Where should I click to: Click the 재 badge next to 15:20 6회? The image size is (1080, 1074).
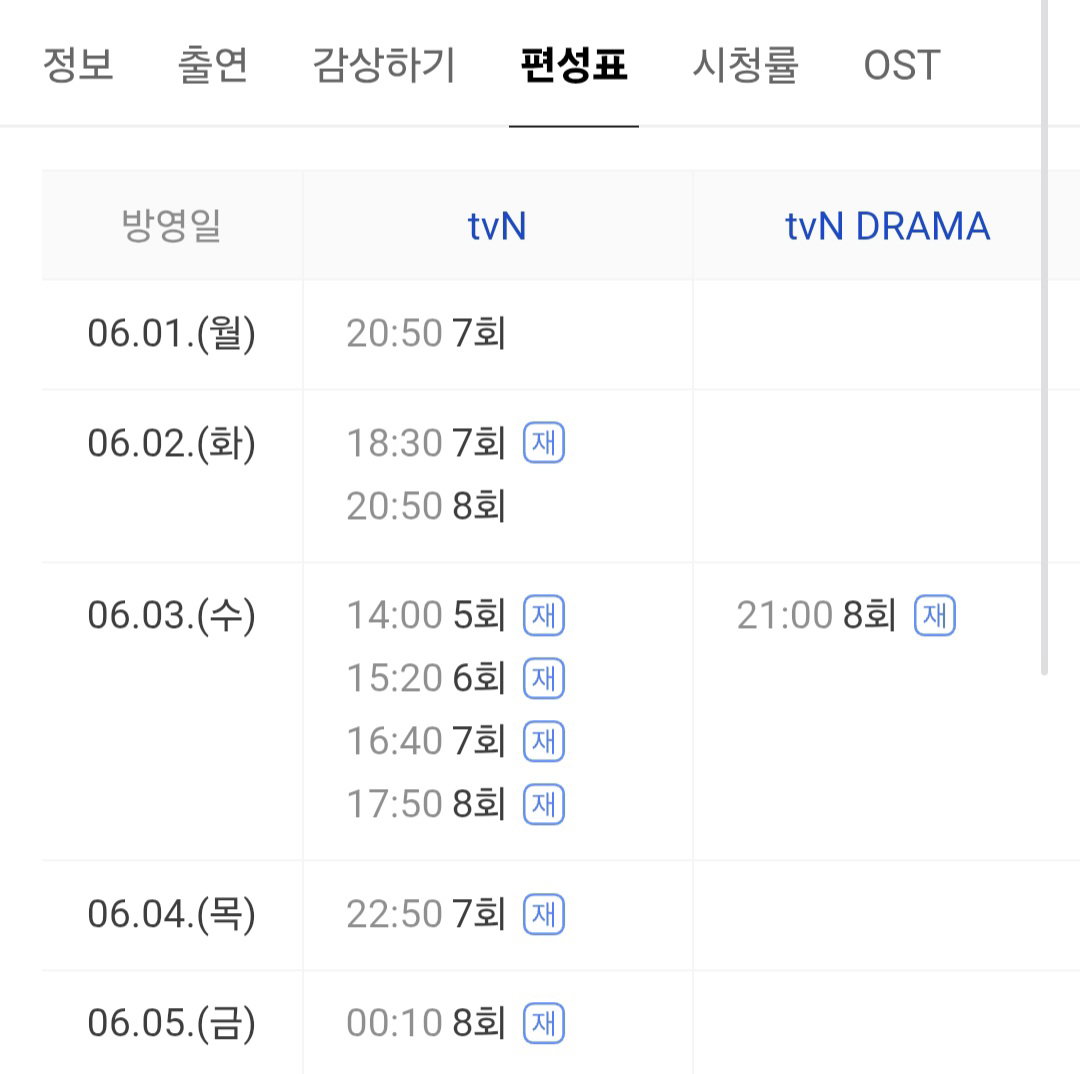(544, 679)
